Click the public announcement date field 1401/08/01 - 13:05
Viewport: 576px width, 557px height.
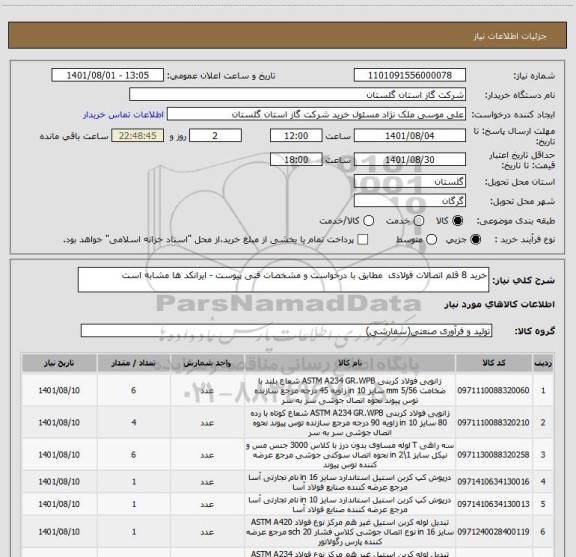[x=108, y=75]
